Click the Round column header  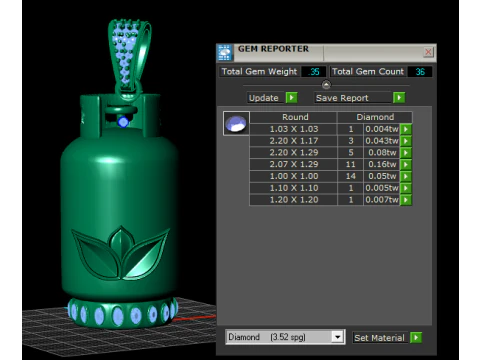pyautogui.click(x=293, y=117)
